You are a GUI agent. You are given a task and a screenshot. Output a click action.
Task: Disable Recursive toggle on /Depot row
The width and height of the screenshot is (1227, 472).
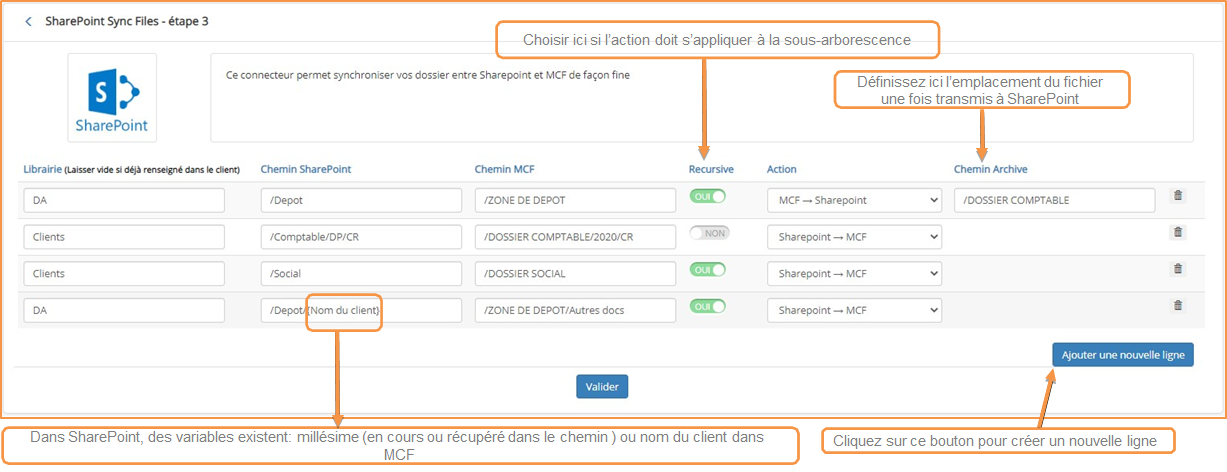pyautogui.click(x=708, y=196)
